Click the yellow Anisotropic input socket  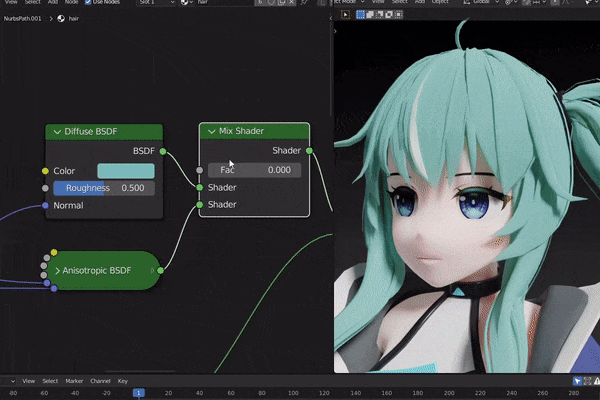click(54, 252)
